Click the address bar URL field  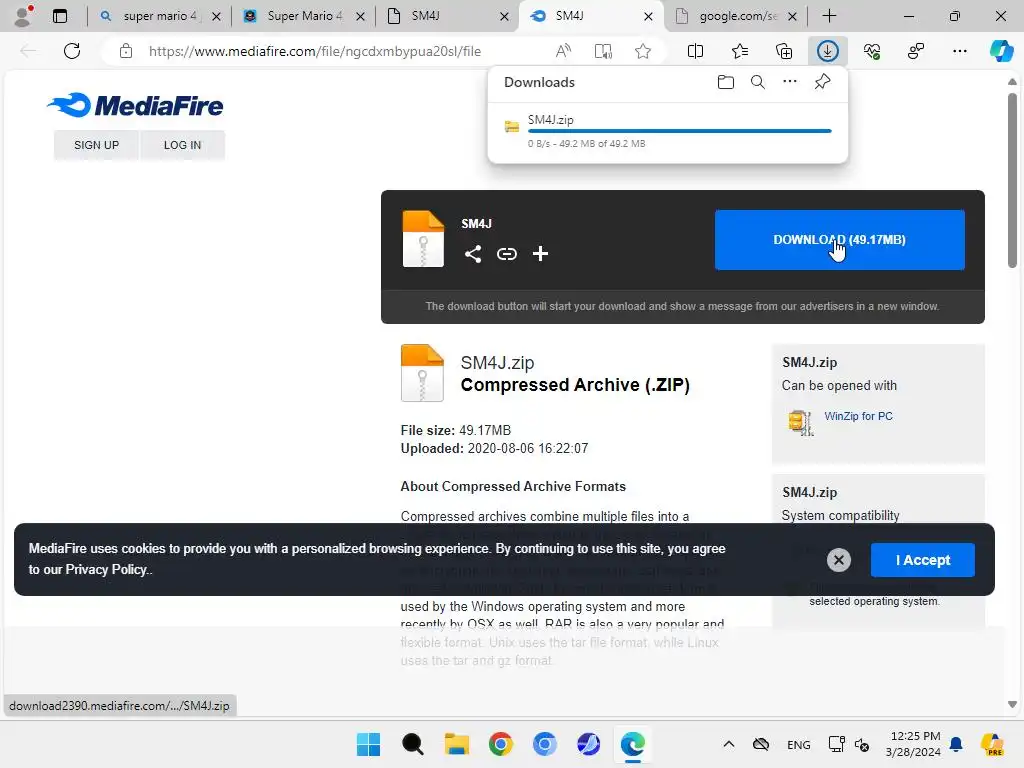pyautogui.click(x=315, y=51)
